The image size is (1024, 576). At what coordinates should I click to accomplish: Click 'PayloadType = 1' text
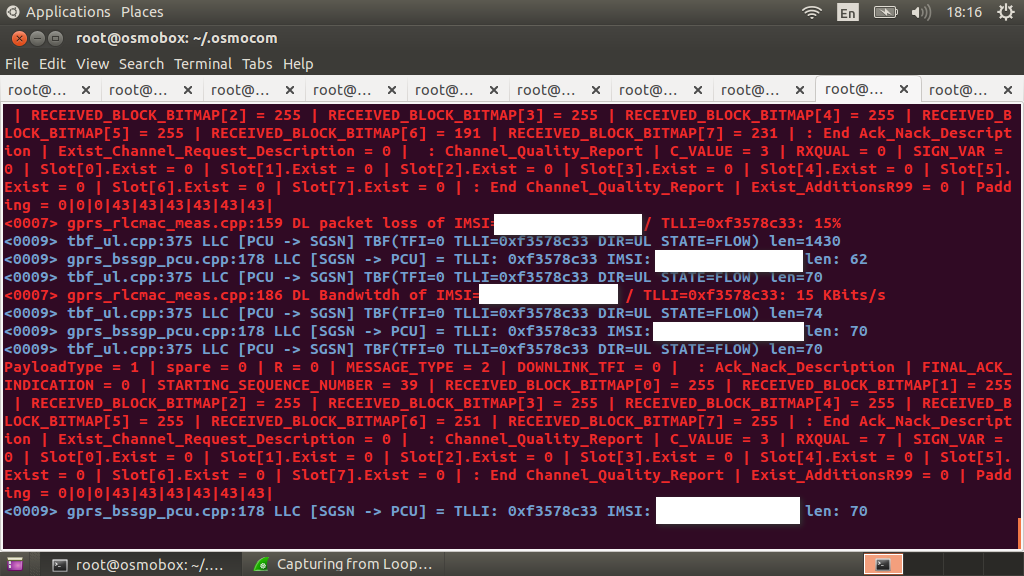pyautogui.click(x=72, y=367)
